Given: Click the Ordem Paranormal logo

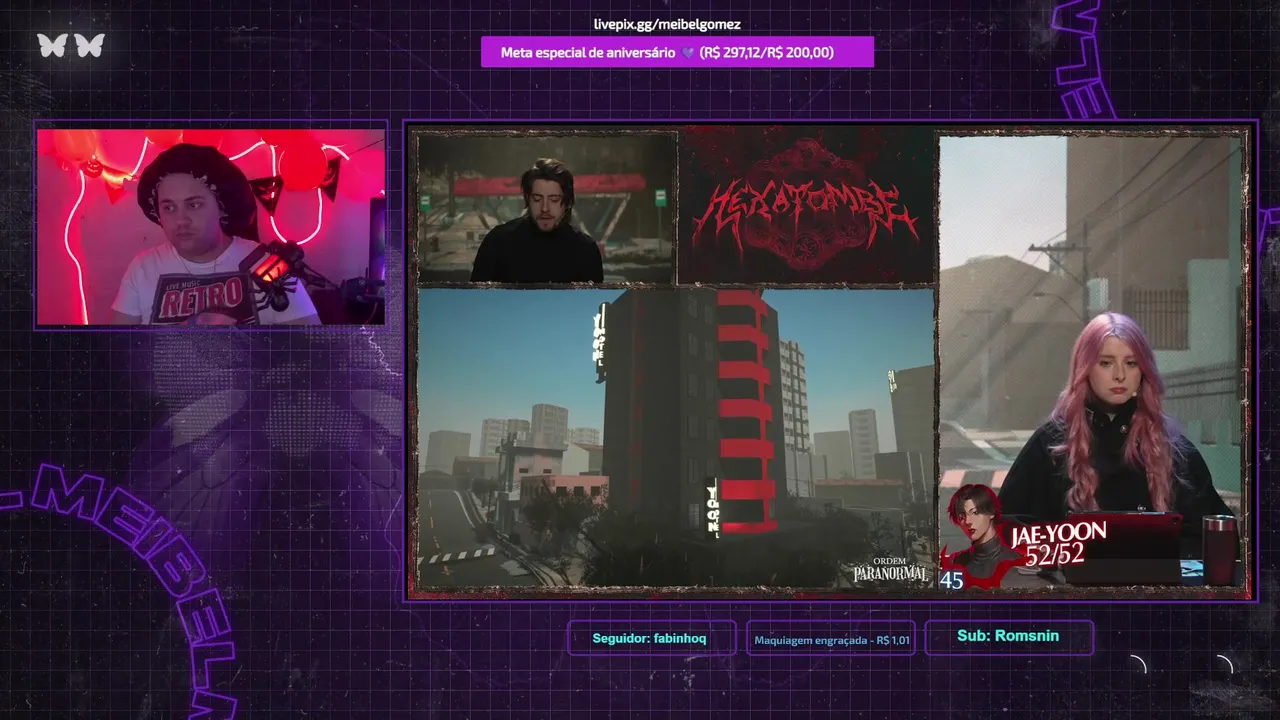Looking at the screenshot, I should [x=891, y=571].
